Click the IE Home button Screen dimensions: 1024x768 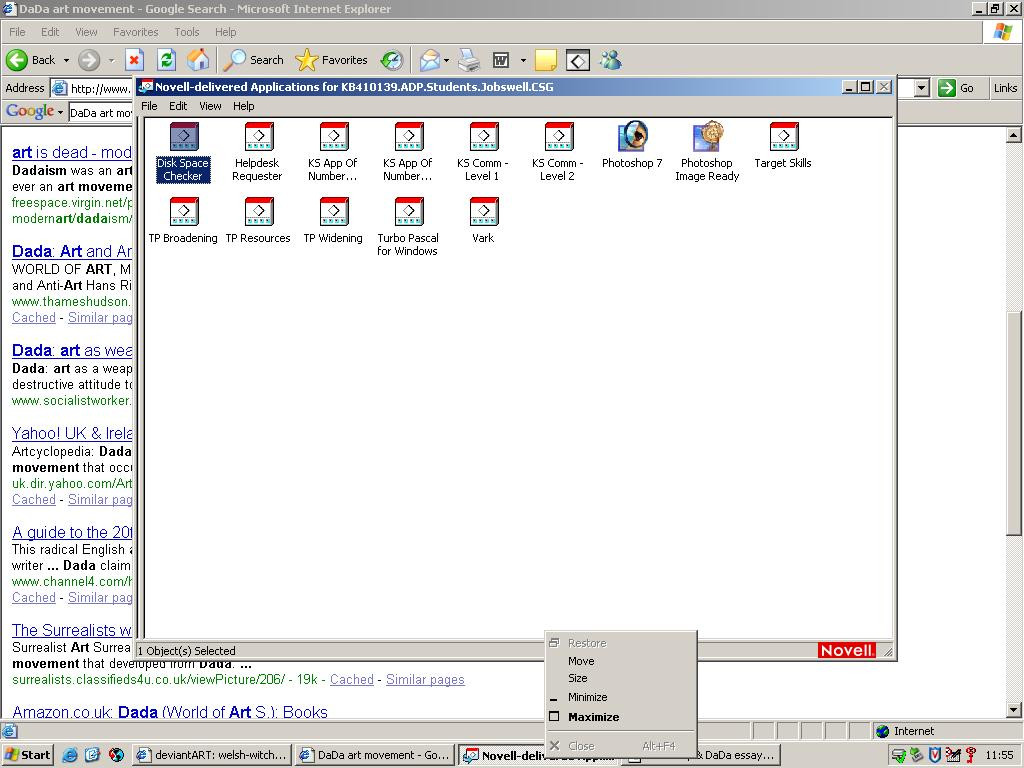click(198, 61)
